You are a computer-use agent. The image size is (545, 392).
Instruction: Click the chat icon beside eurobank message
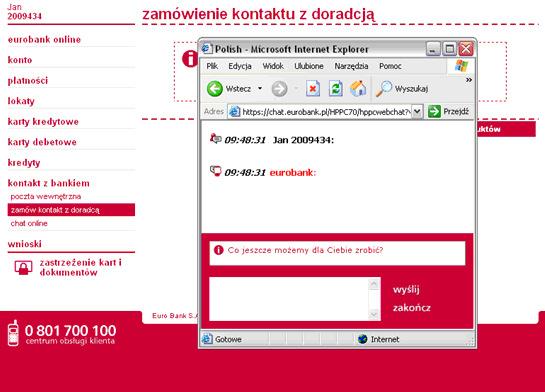click(215, 171)
